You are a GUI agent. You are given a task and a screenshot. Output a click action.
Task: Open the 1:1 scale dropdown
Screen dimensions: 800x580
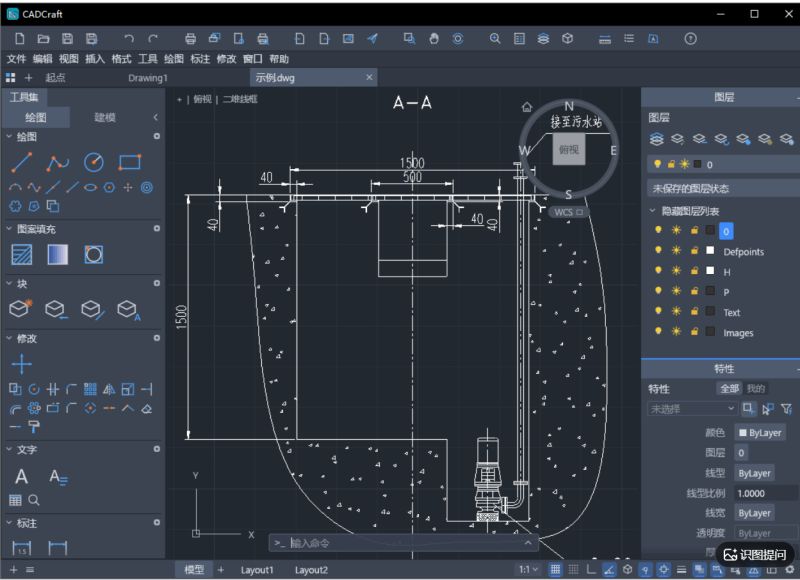[x=529, y=569]
